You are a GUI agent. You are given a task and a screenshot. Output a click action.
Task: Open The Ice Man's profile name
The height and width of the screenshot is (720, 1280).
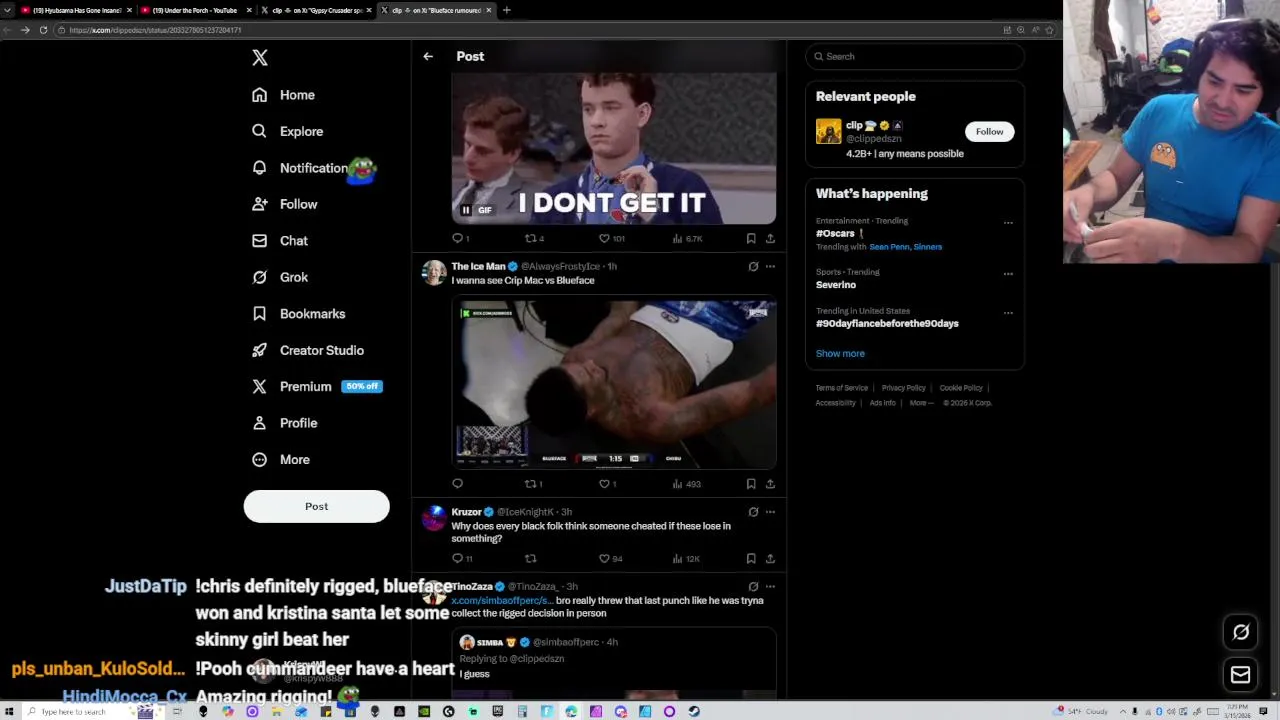478,266
